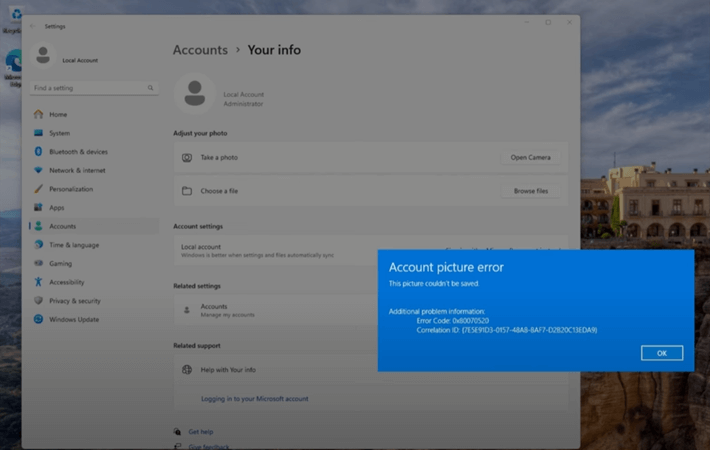The width and height of the screenshot is (710, 450).
Task: Click the Find a setting search box
Action: coord(94,88)
